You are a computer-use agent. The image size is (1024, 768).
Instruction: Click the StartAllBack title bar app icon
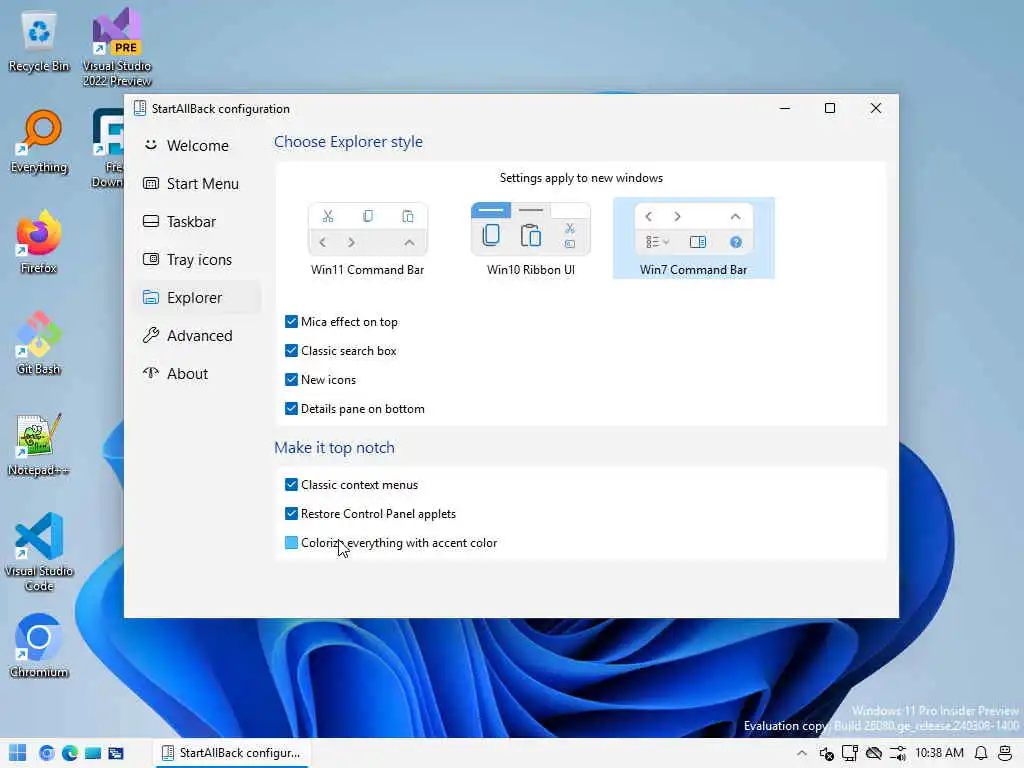pos(140,108)
